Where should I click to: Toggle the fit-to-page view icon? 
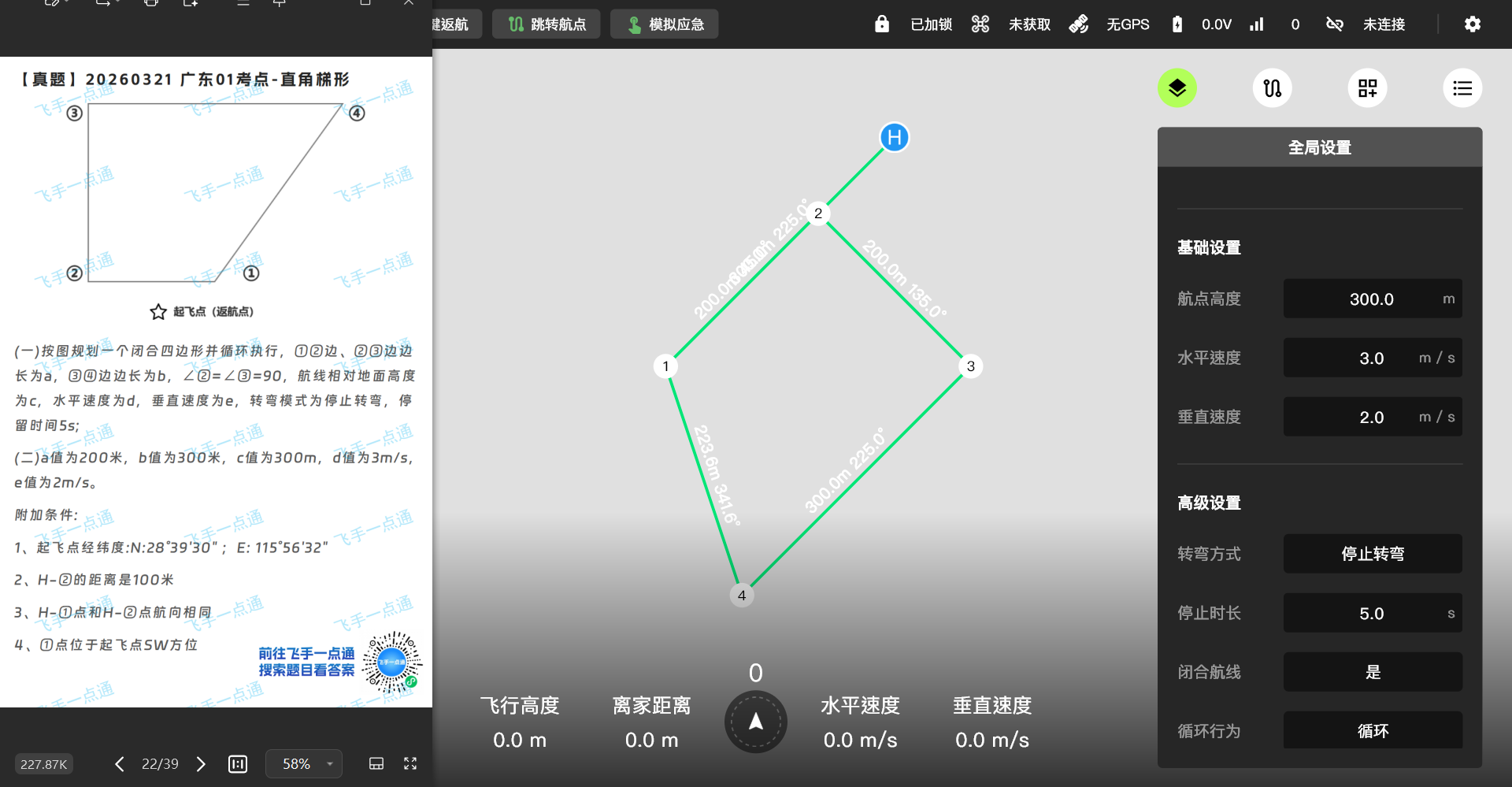pyautogui.click(x=238, y=764)
